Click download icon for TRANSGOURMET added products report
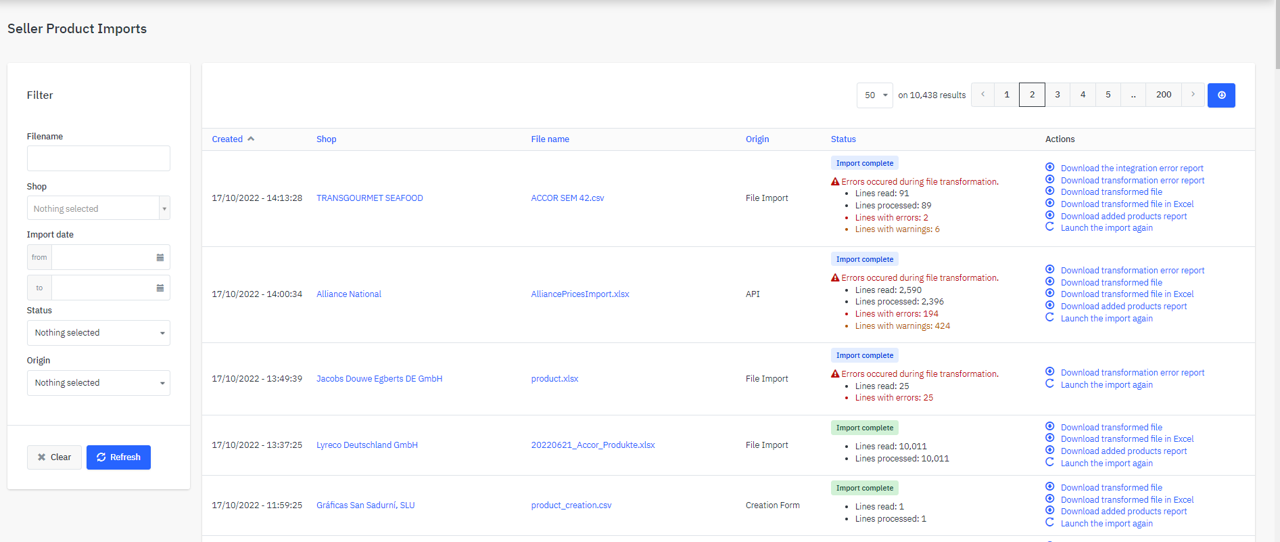This screenshot has width=1280, height=542. (x=1050, y=216)
